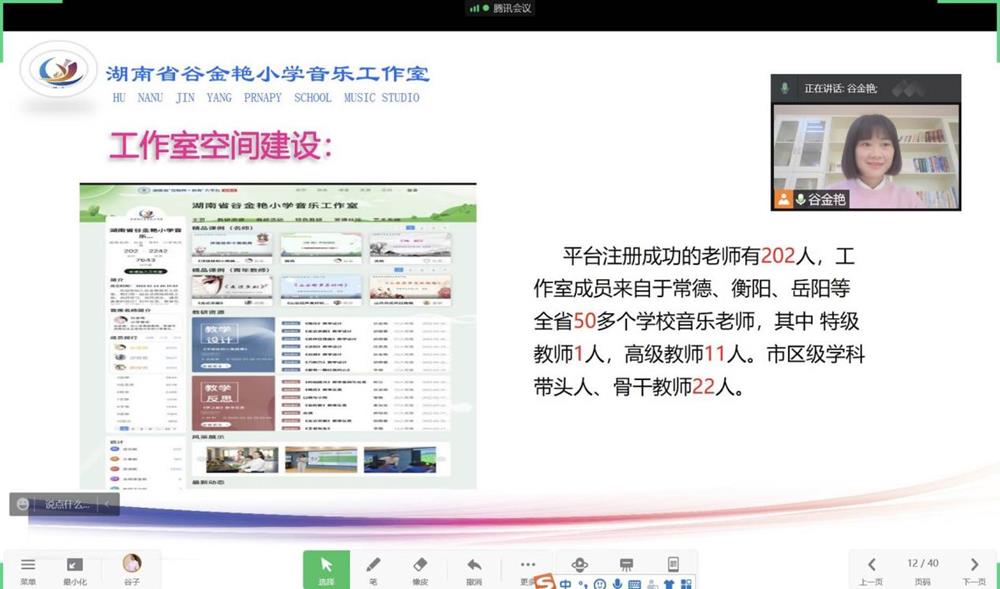Click the document page toolbar icon
This screenshot has height=589, width=1000.
[x=673, y=565]
